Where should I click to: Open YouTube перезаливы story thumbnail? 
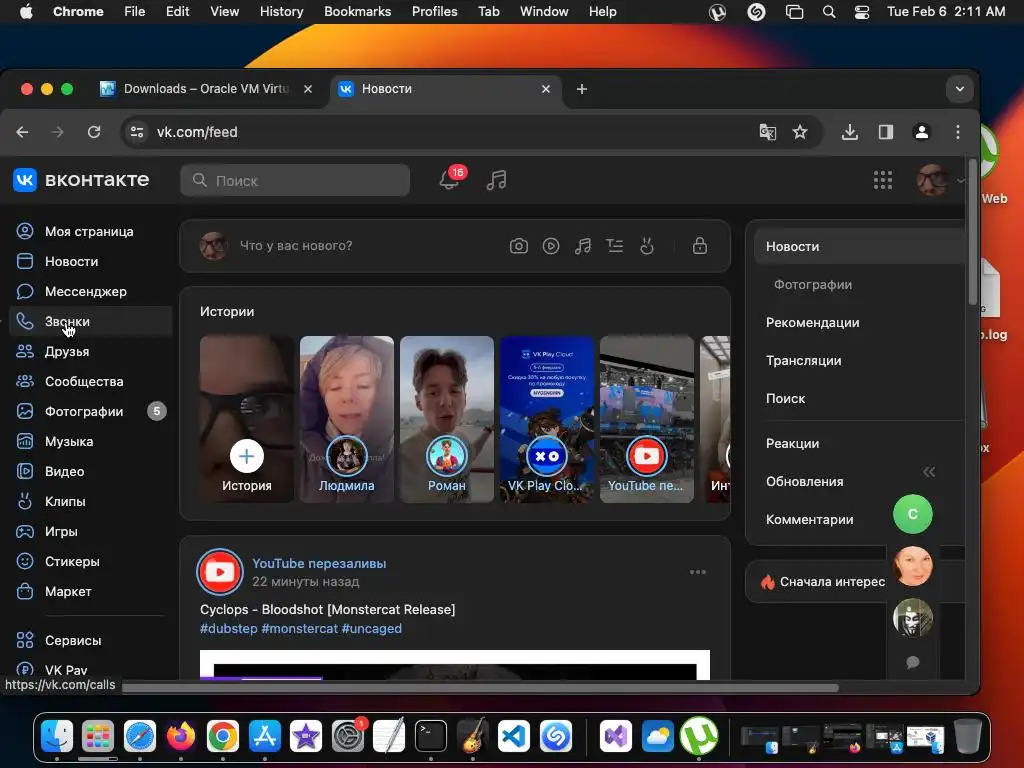(647, 419)
